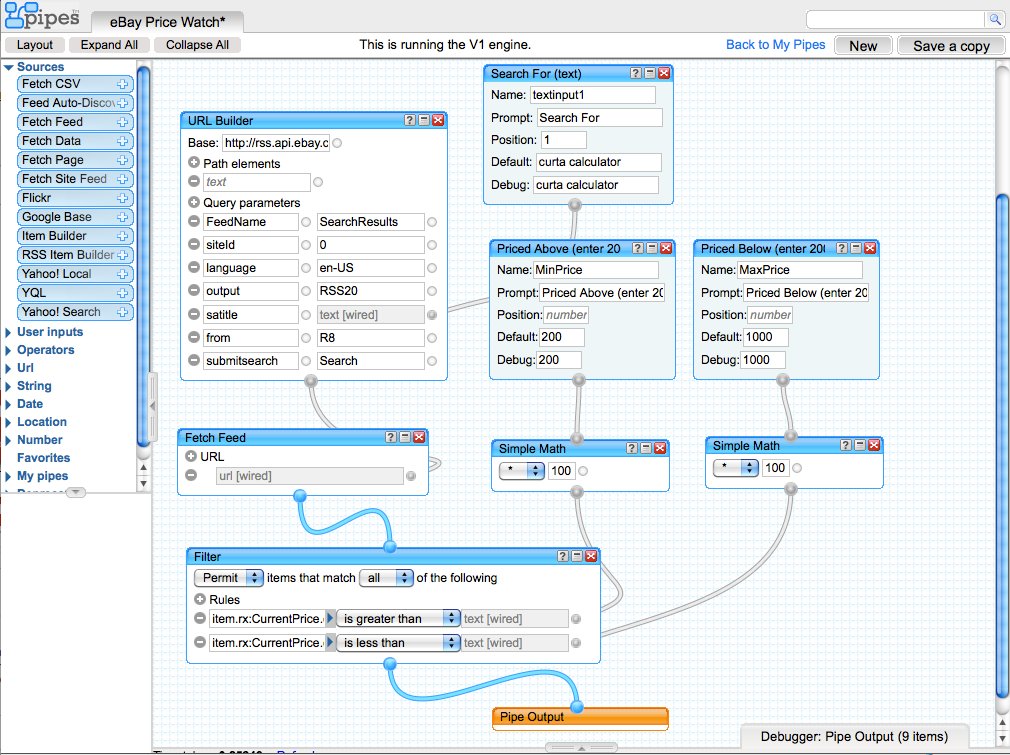Collapse the Fetch Feed module window
This screenshot has height=755, width=1010.
[x=405, y=437]
